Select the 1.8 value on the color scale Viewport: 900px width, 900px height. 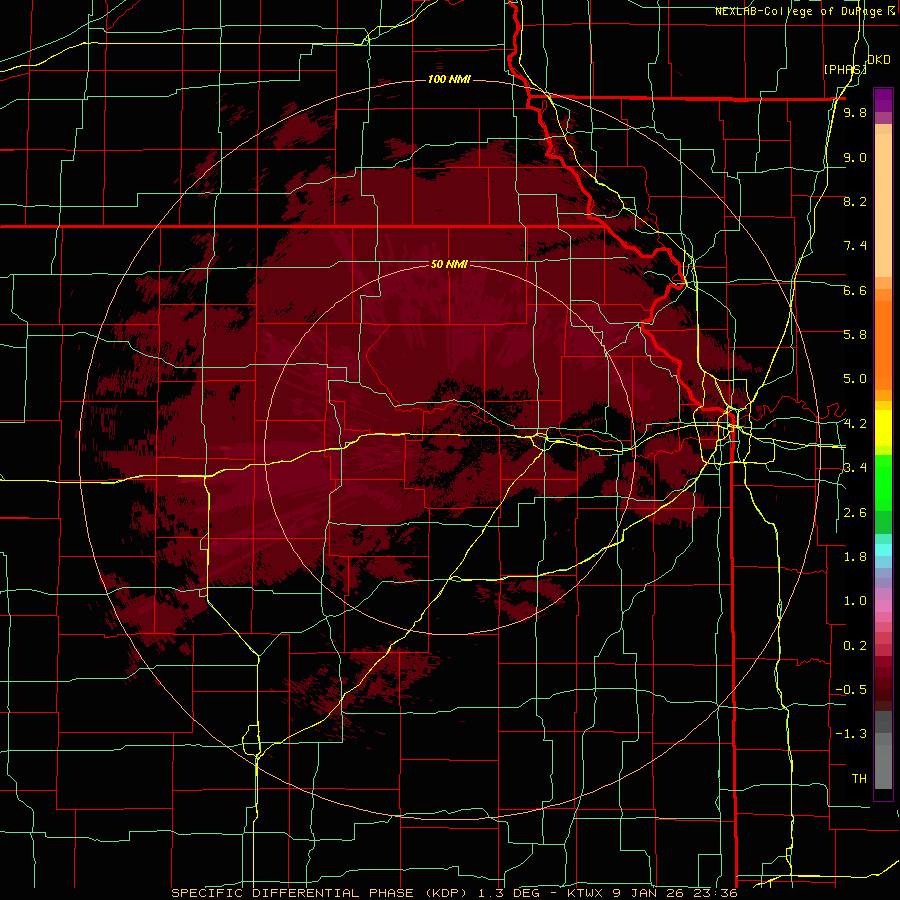coord(855,557)
